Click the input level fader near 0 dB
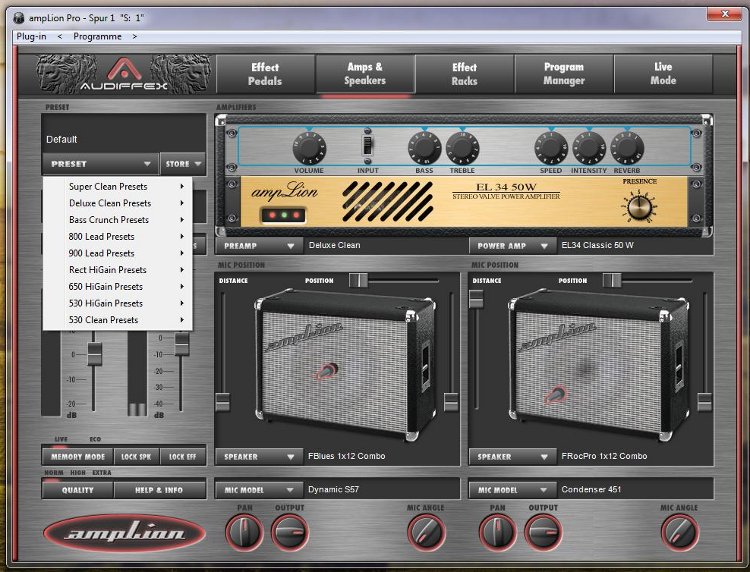 tap(94, 354)
